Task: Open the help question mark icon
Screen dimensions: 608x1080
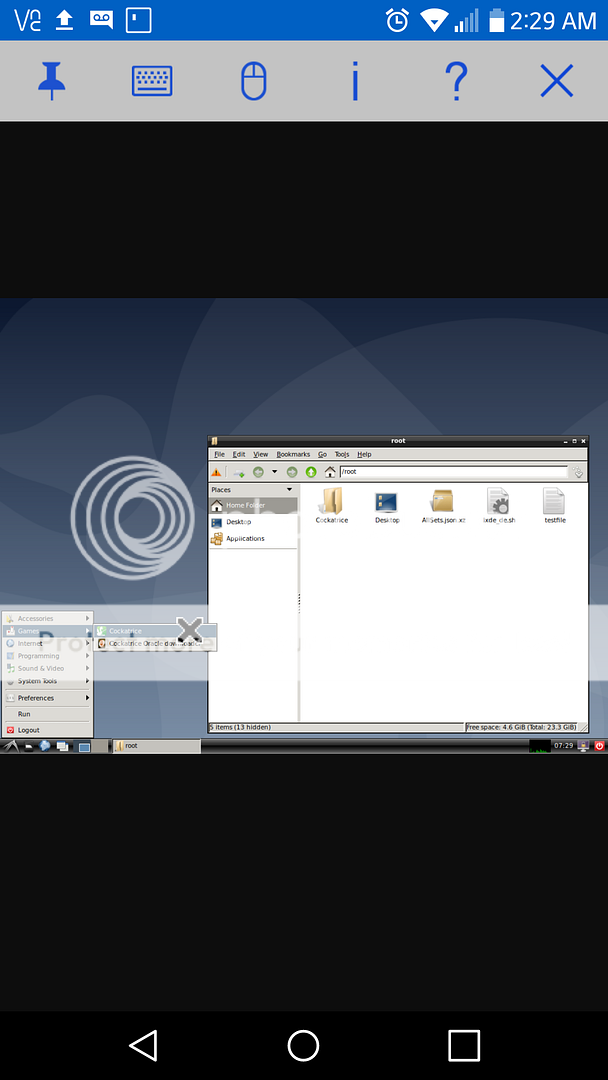Action: click(456, 81)
